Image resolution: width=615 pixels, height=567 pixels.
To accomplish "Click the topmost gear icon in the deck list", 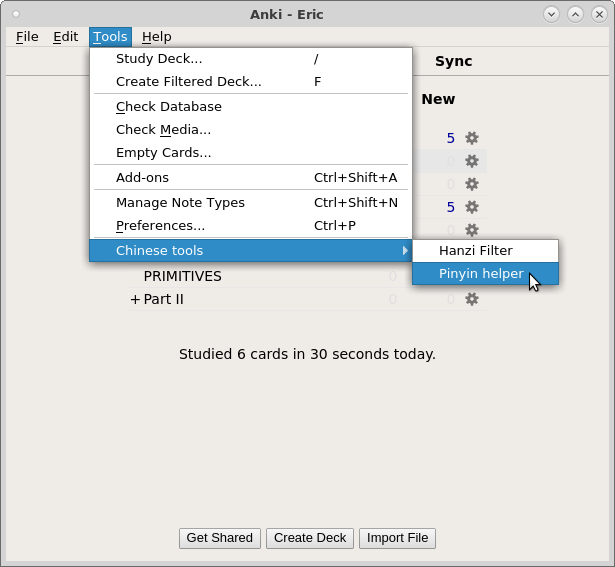I will coord(472,138).
